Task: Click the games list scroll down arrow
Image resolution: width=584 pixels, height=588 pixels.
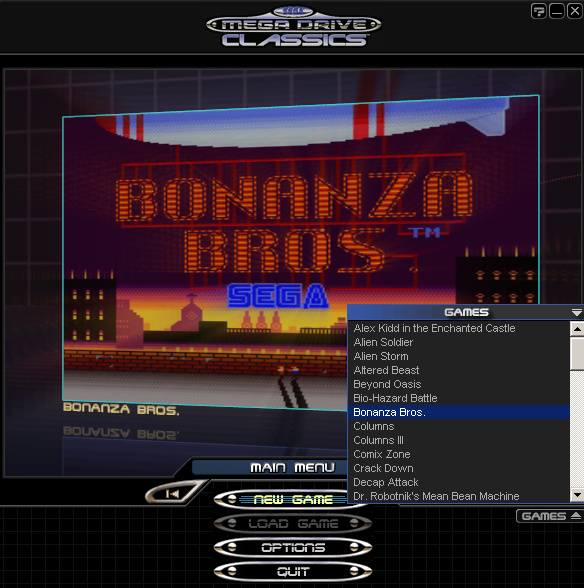Action: click(577, 495)
